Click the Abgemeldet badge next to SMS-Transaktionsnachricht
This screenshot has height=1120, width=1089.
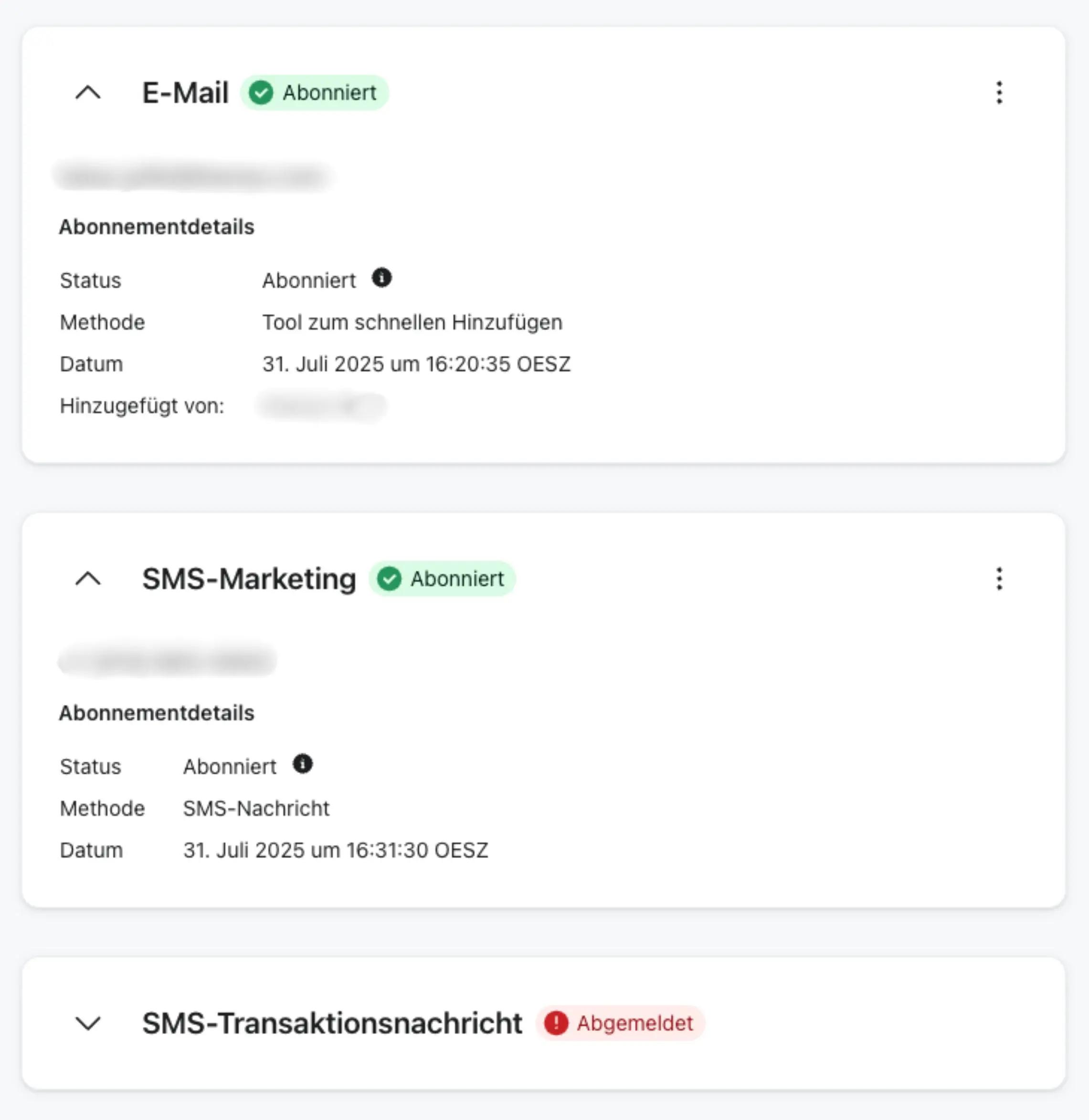(620, 1023)
